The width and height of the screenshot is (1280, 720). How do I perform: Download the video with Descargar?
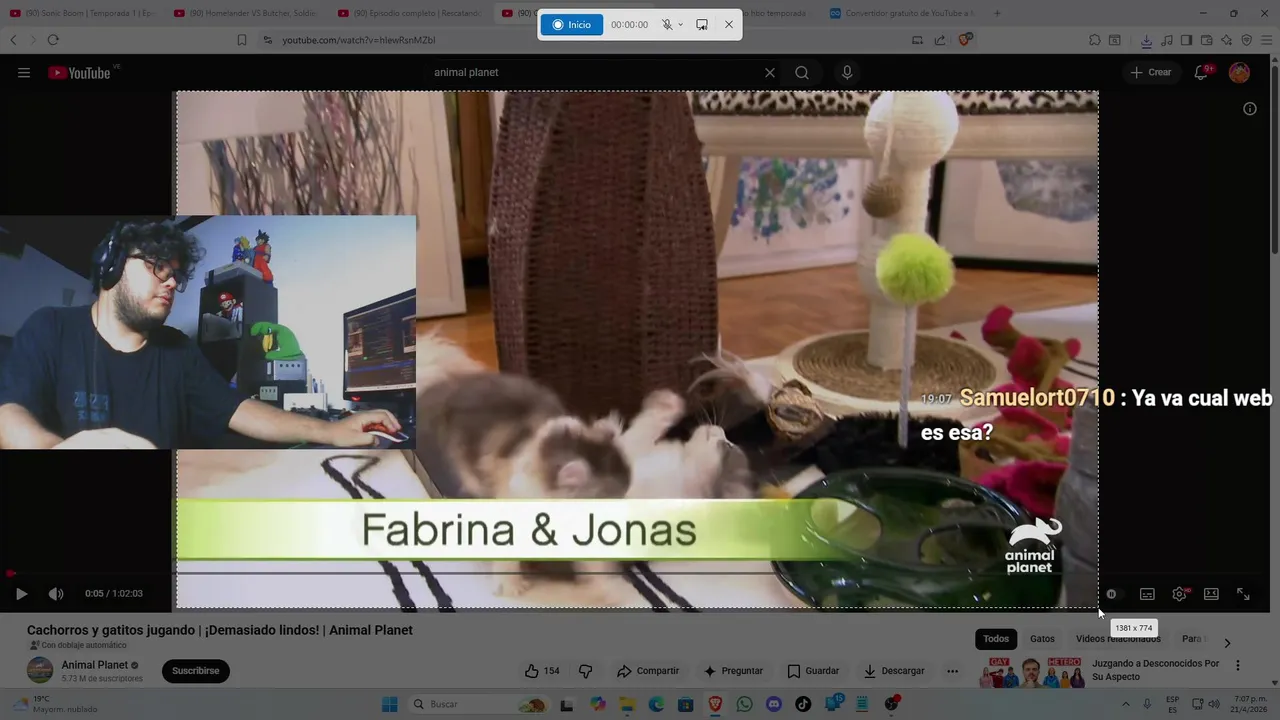tap(894, 671)
